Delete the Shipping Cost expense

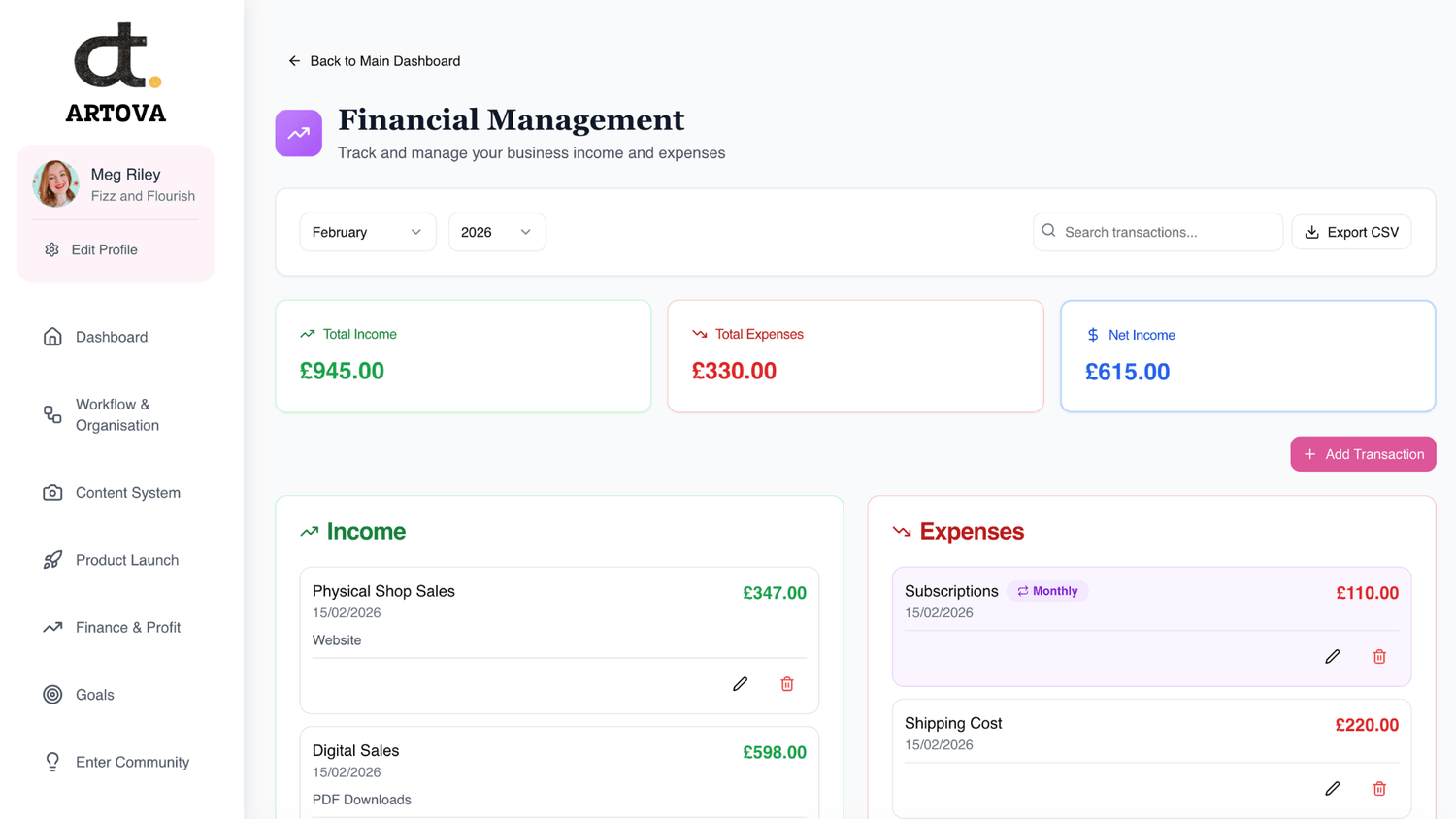[1379, 789]
